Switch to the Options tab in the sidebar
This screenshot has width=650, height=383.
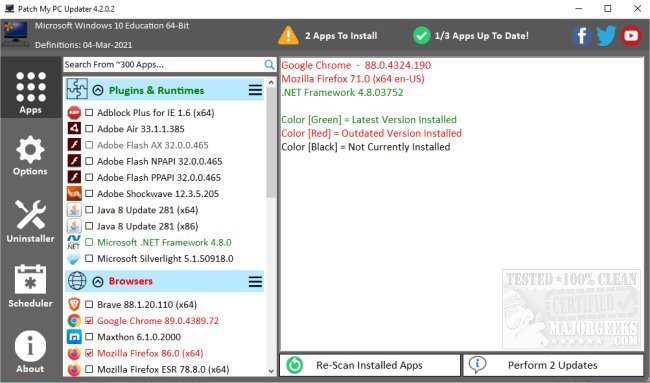(x=30, y=156)
